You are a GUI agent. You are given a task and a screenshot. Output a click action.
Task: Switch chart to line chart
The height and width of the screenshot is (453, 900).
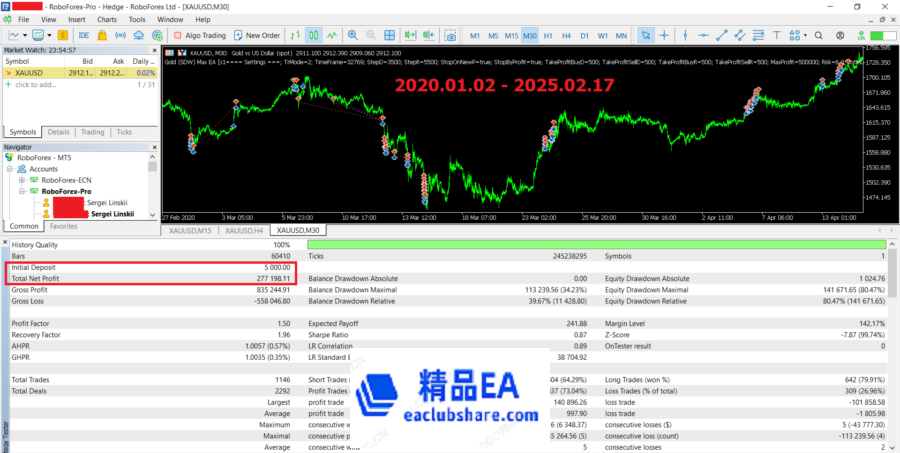(x=332, y=36)
